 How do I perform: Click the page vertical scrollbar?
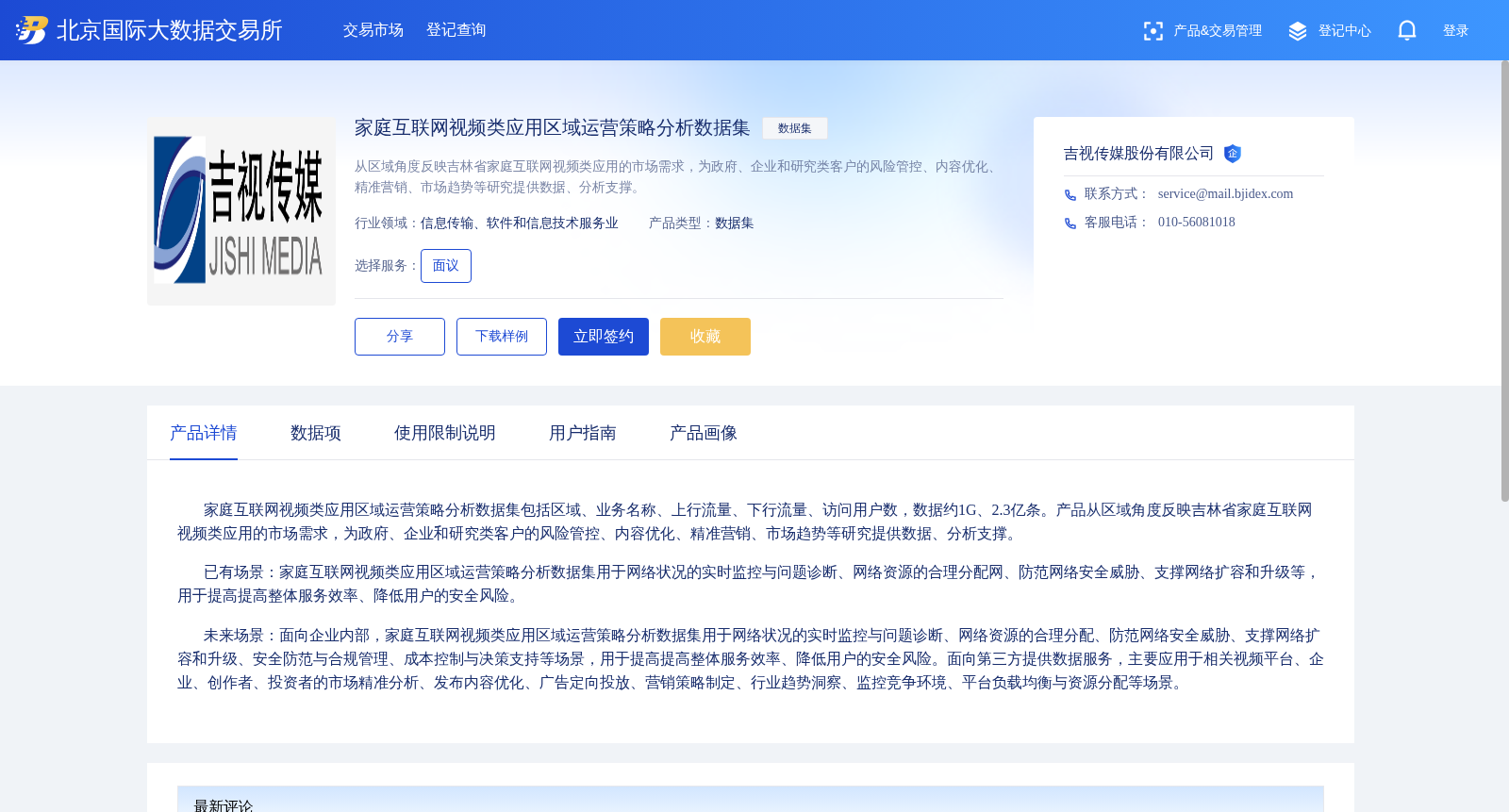(1504, 281)
